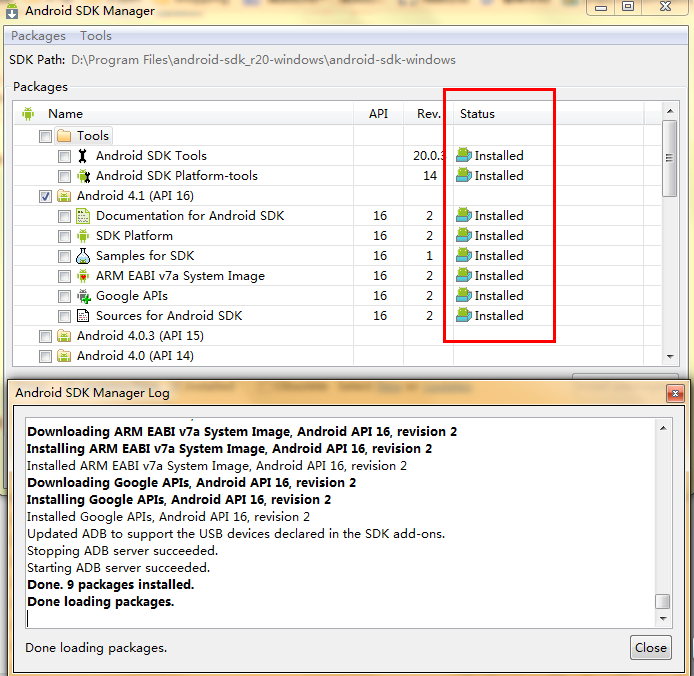Check the Android 4.0.3 (API 15) checkbox
694x676 pixels.
[x=45, y=336]
